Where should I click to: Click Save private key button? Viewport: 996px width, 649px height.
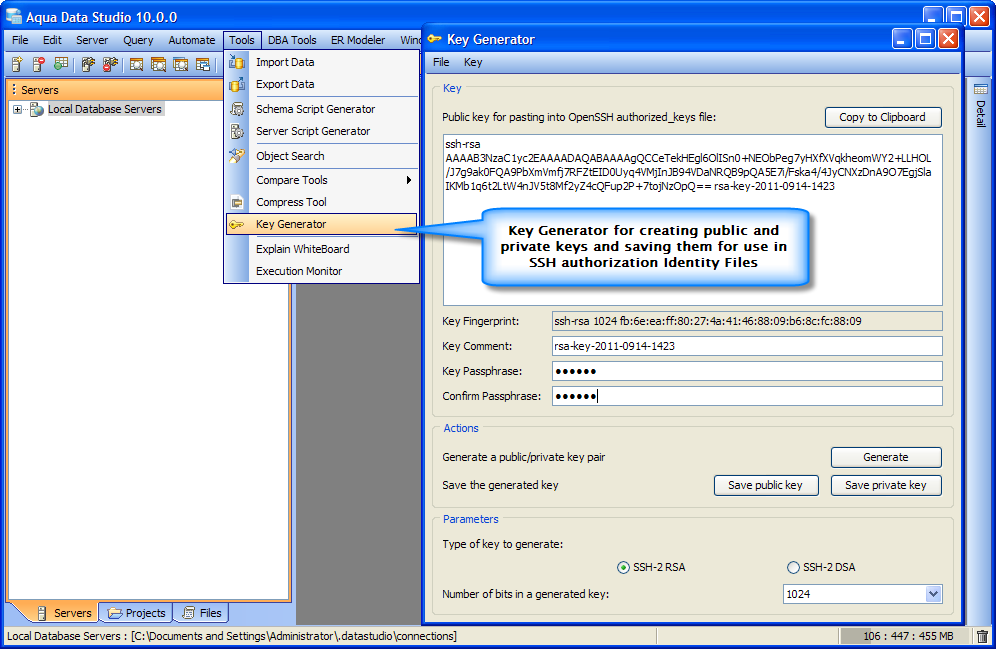tap(886, 485)
